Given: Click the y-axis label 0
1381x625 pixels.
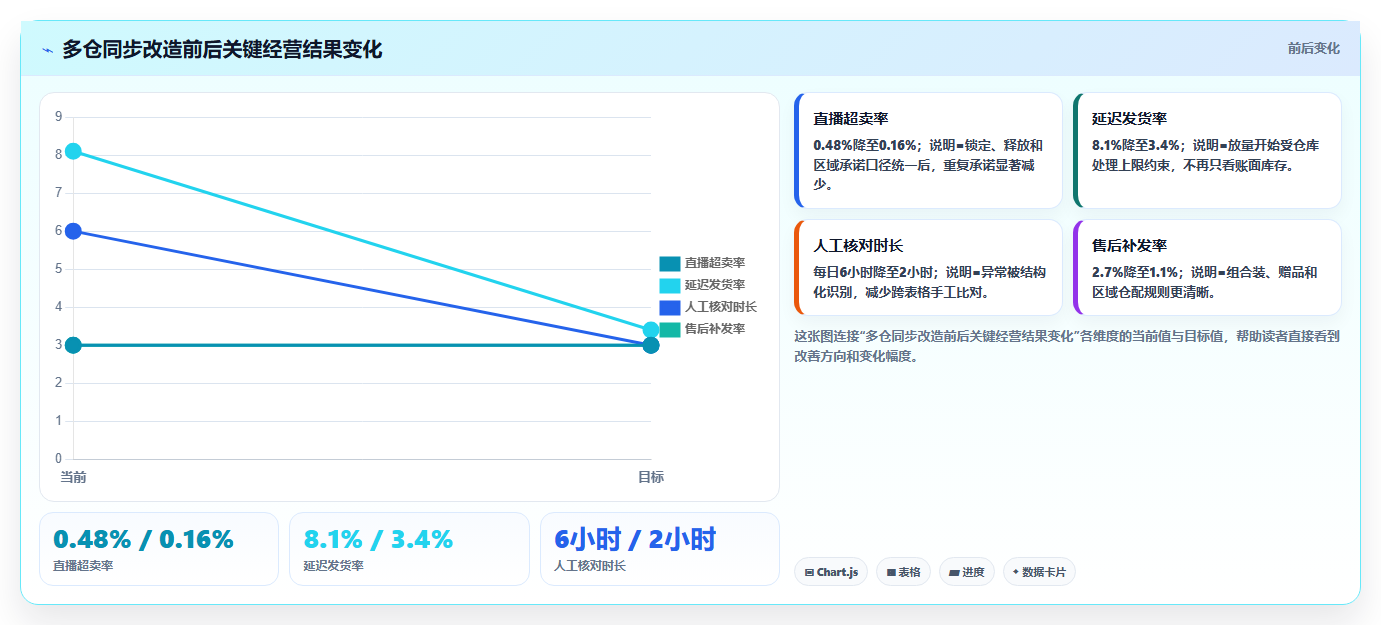Looking at the screenshot, I should tap(58, 459).
